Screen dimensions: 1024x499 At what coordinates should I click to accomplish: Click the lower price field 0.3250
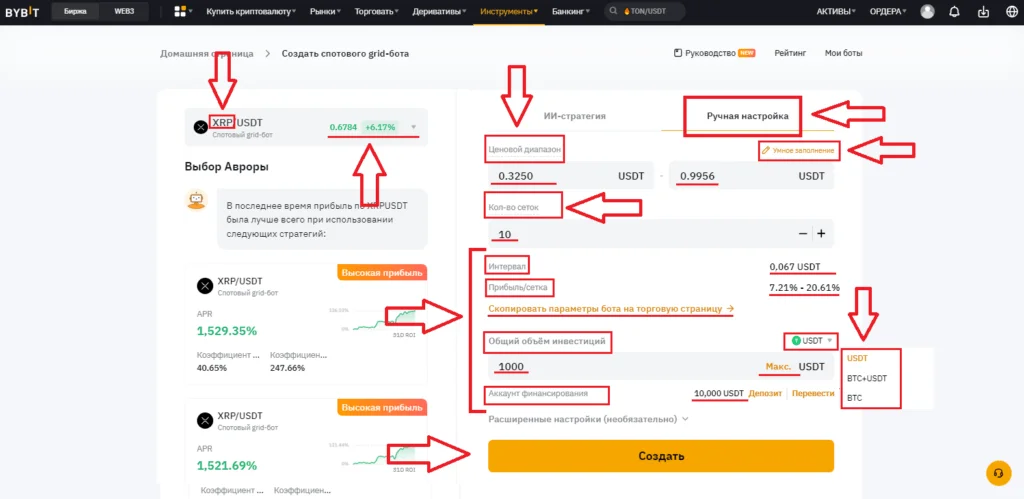[570, 176]
